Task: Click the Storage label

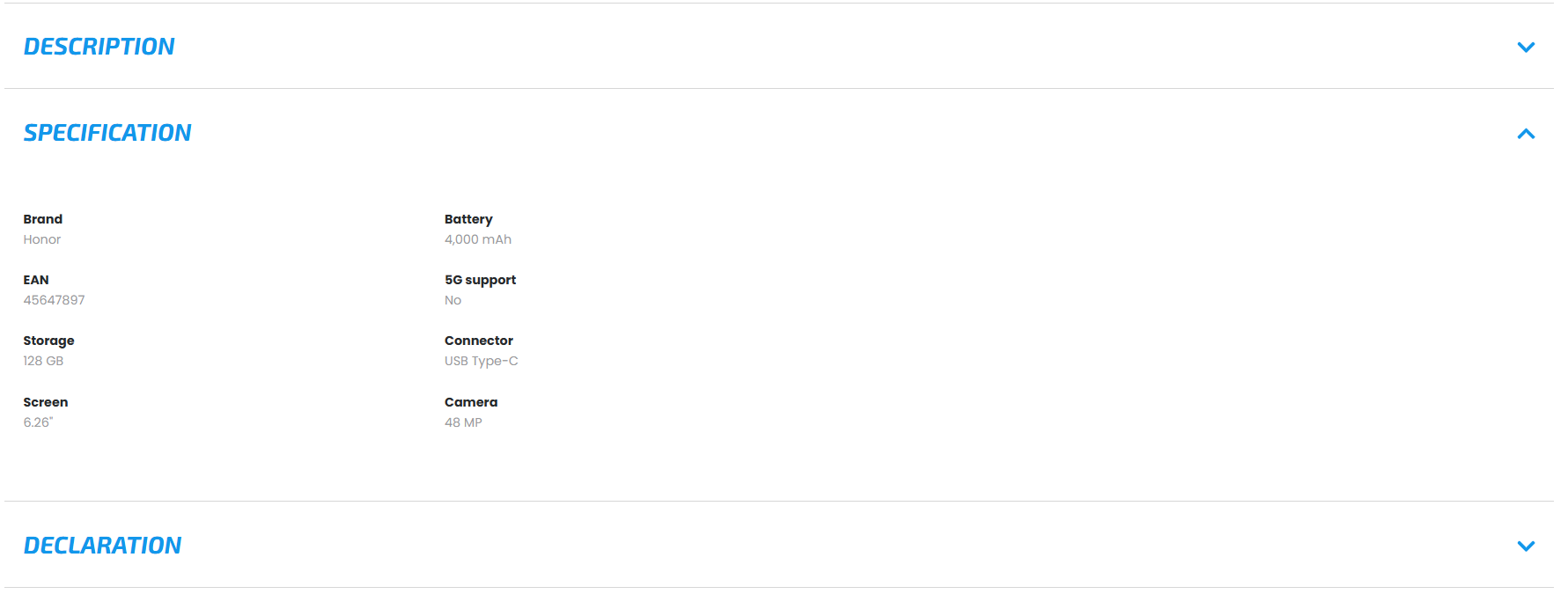Action: (48, 341)
